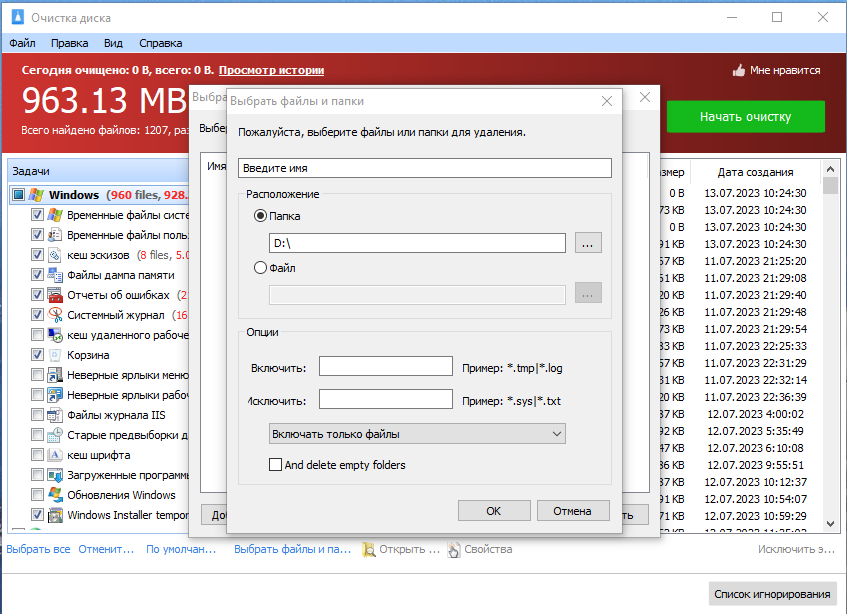The width and height of the screenshot is (847, 614).
Task: Click По умолчан… link
Action: [x=181, y=549]
